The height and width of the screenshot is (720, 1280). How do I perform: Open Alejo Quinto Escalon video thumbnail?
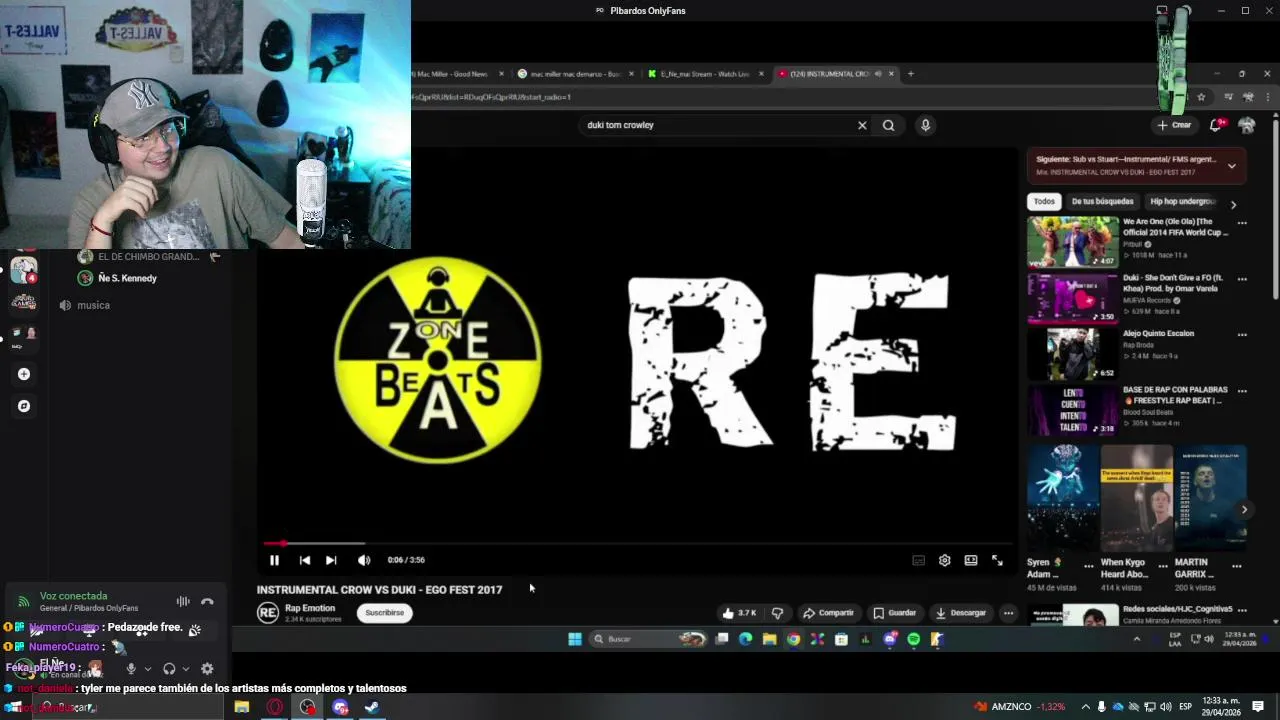point(1073,354)
